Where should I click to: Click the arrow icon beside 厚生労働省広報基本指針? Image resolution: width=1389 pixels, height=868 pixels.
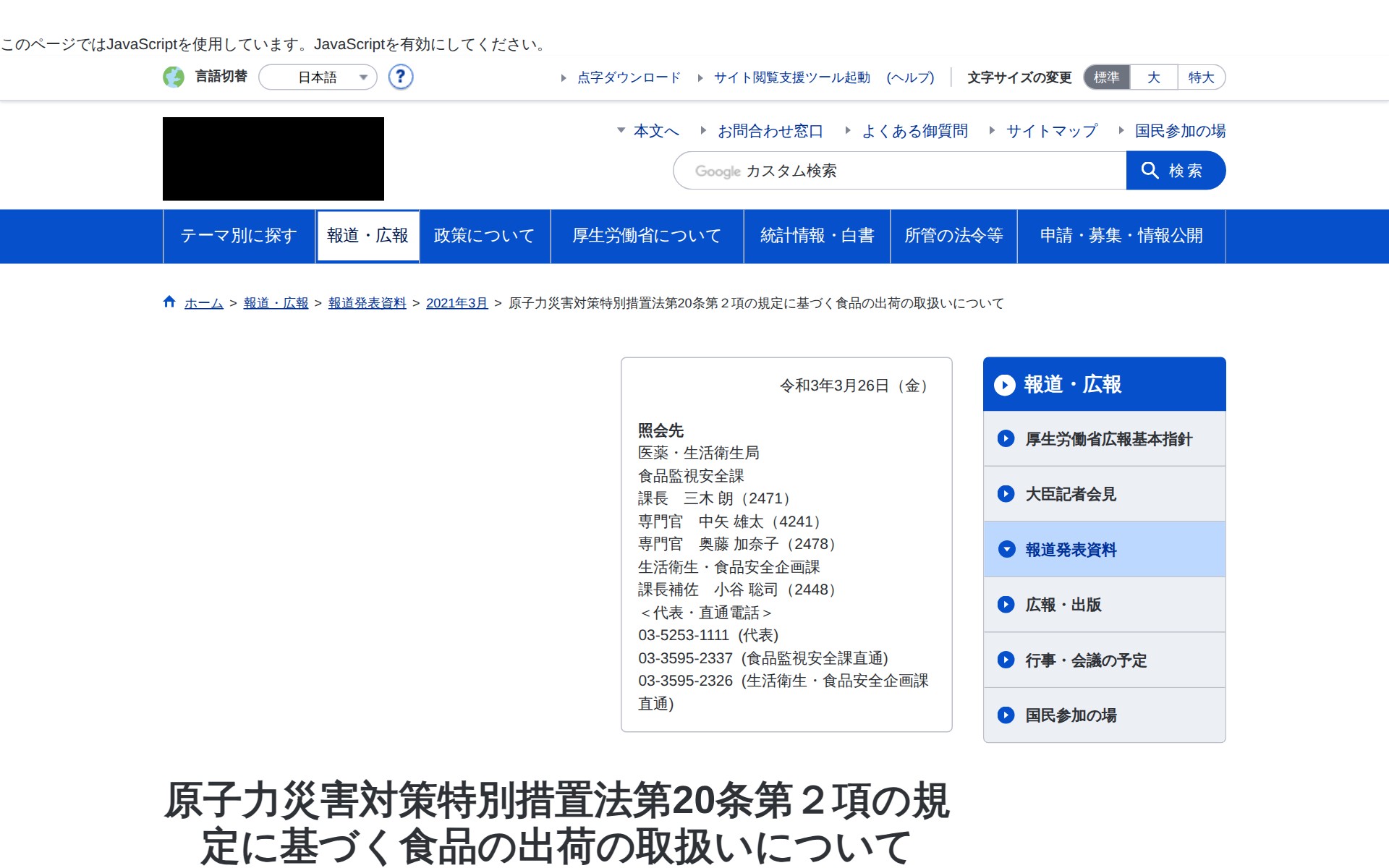point(1006,438)
